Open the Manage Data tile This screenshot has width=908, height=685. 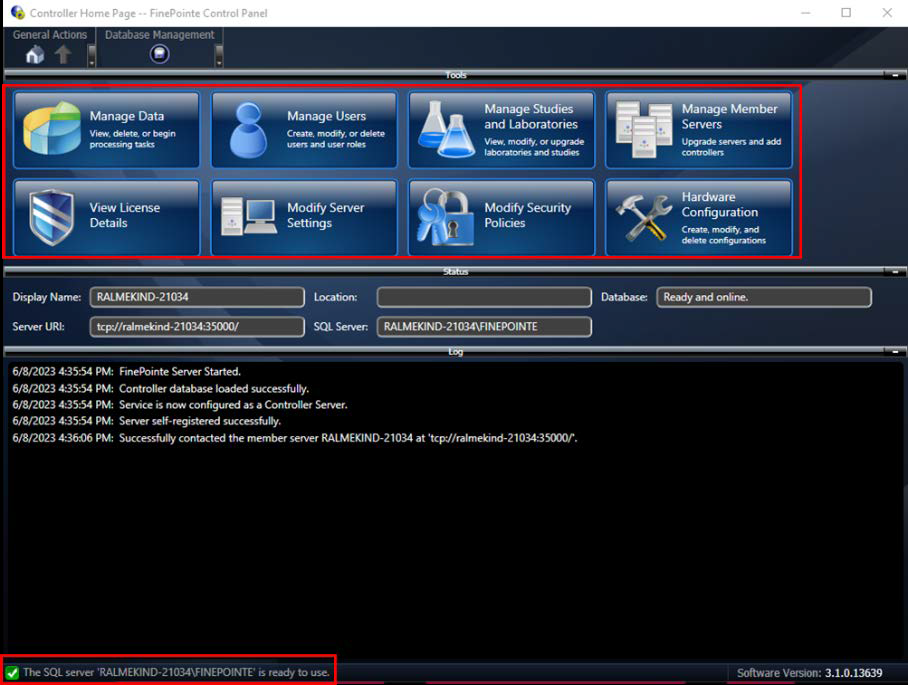[x=107, y=130]
